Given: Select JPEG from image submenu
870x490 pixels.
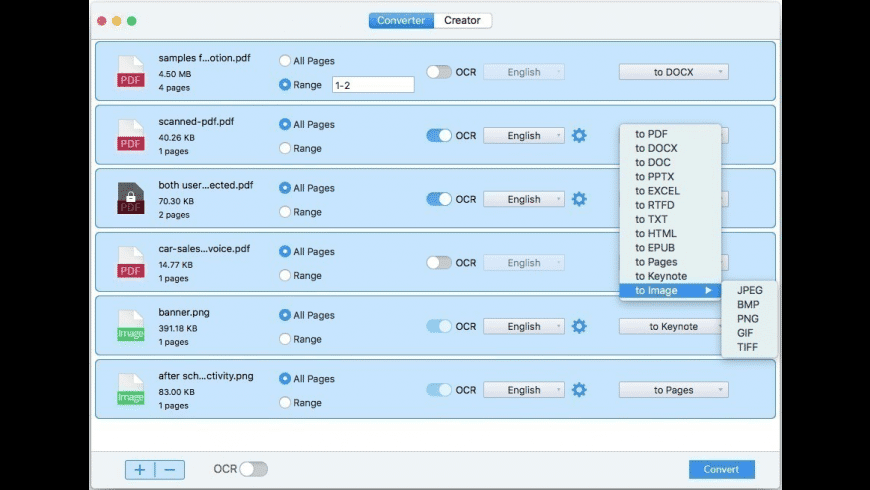Looking at the screenshot, I should coord(749,291).
